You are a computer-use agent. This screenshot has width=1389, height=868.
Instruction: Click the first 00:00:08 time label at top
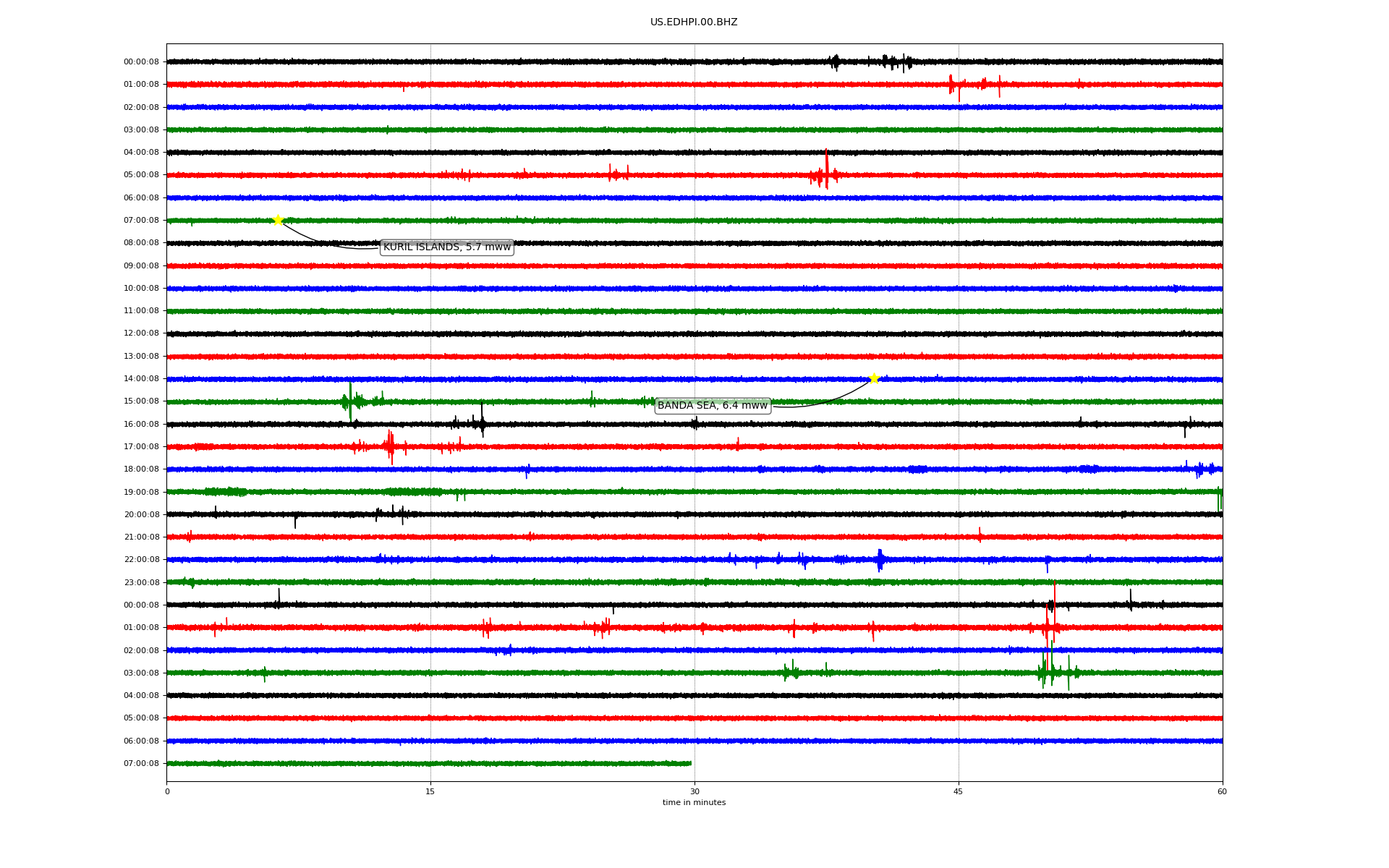coord(141,62)
